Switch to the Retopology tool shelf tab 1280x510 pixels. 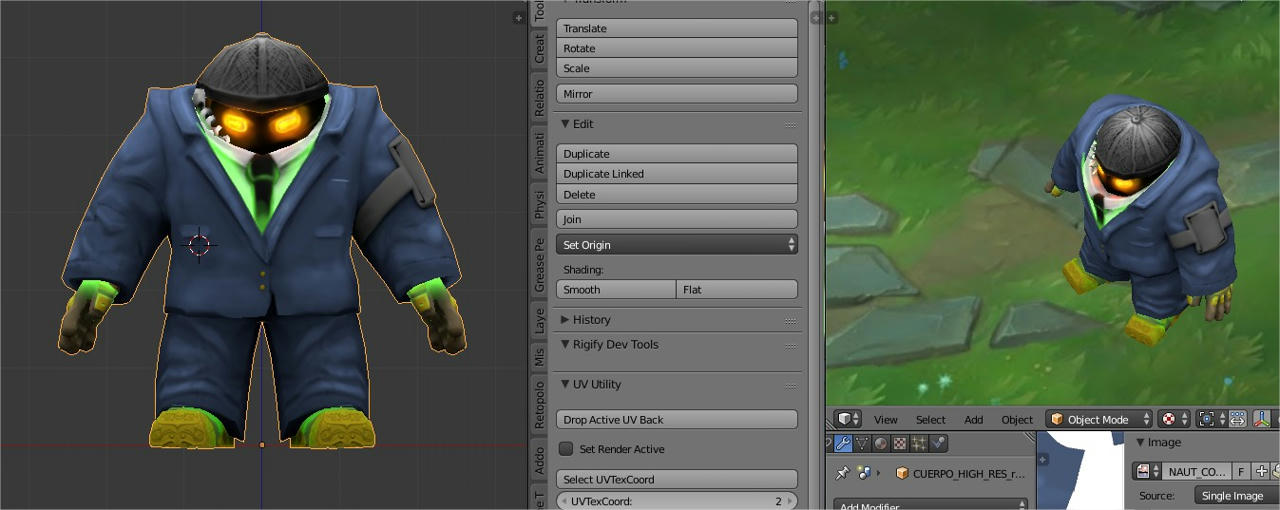tap(539, 405)
